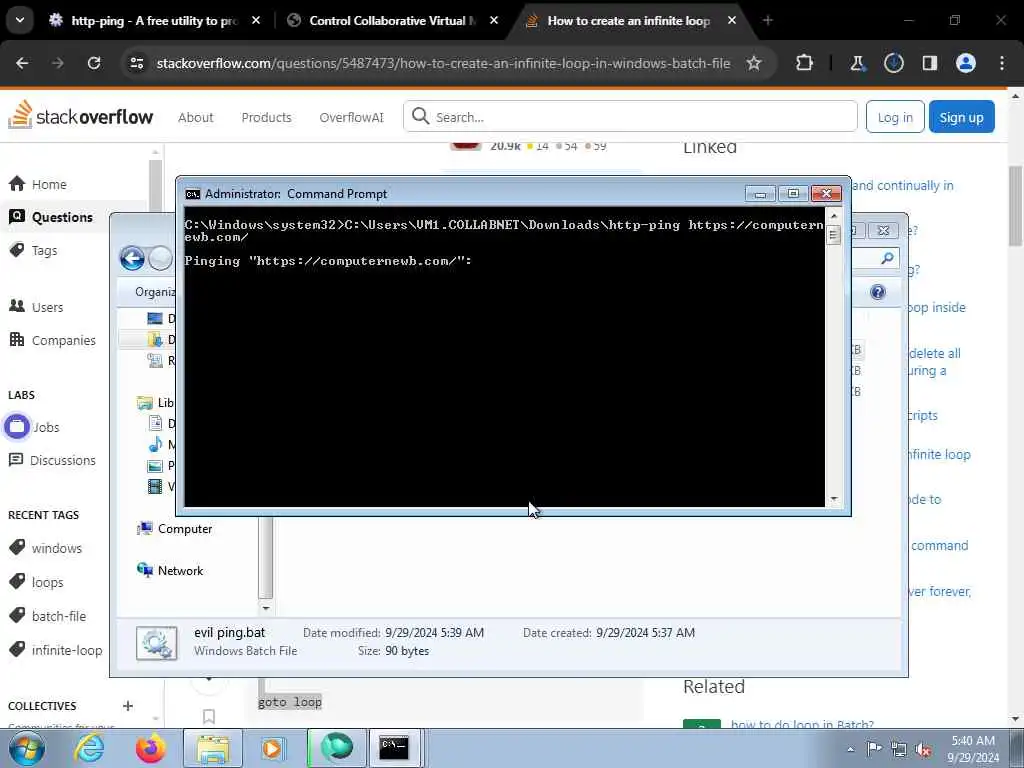Click the Explorer search magnifier icon
1024x768 pixels.
pos(887,259)
